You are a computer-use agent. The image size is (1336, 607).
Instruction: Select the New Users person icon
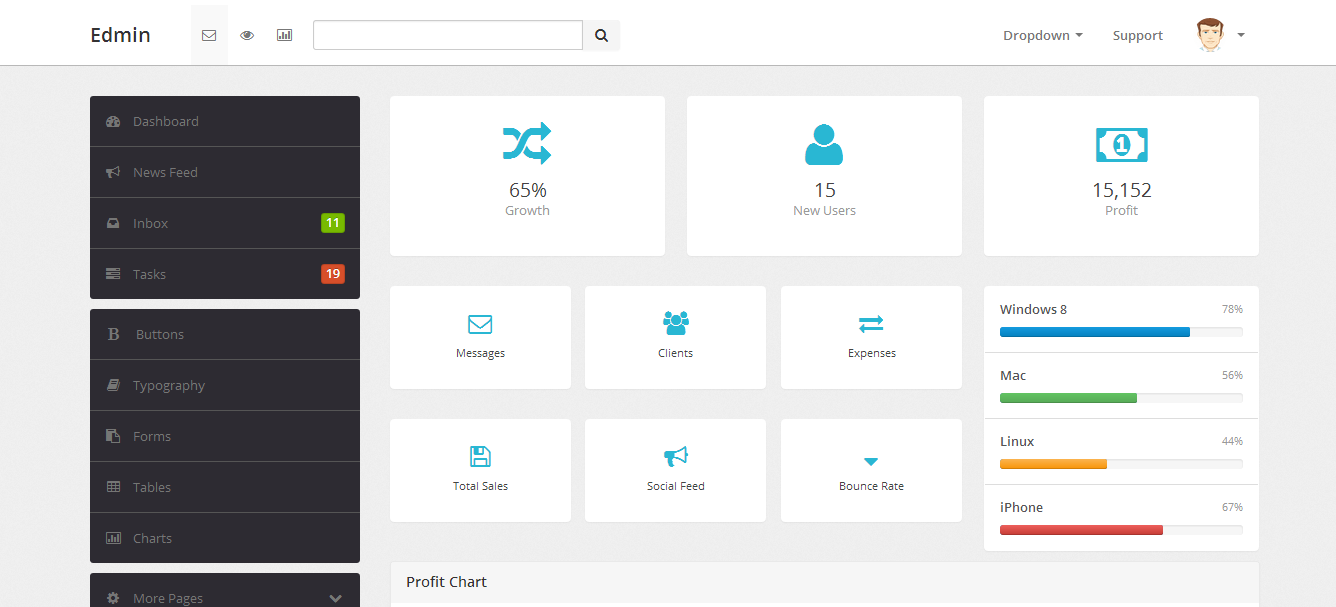pyautogui.click(x=824, y=145)
